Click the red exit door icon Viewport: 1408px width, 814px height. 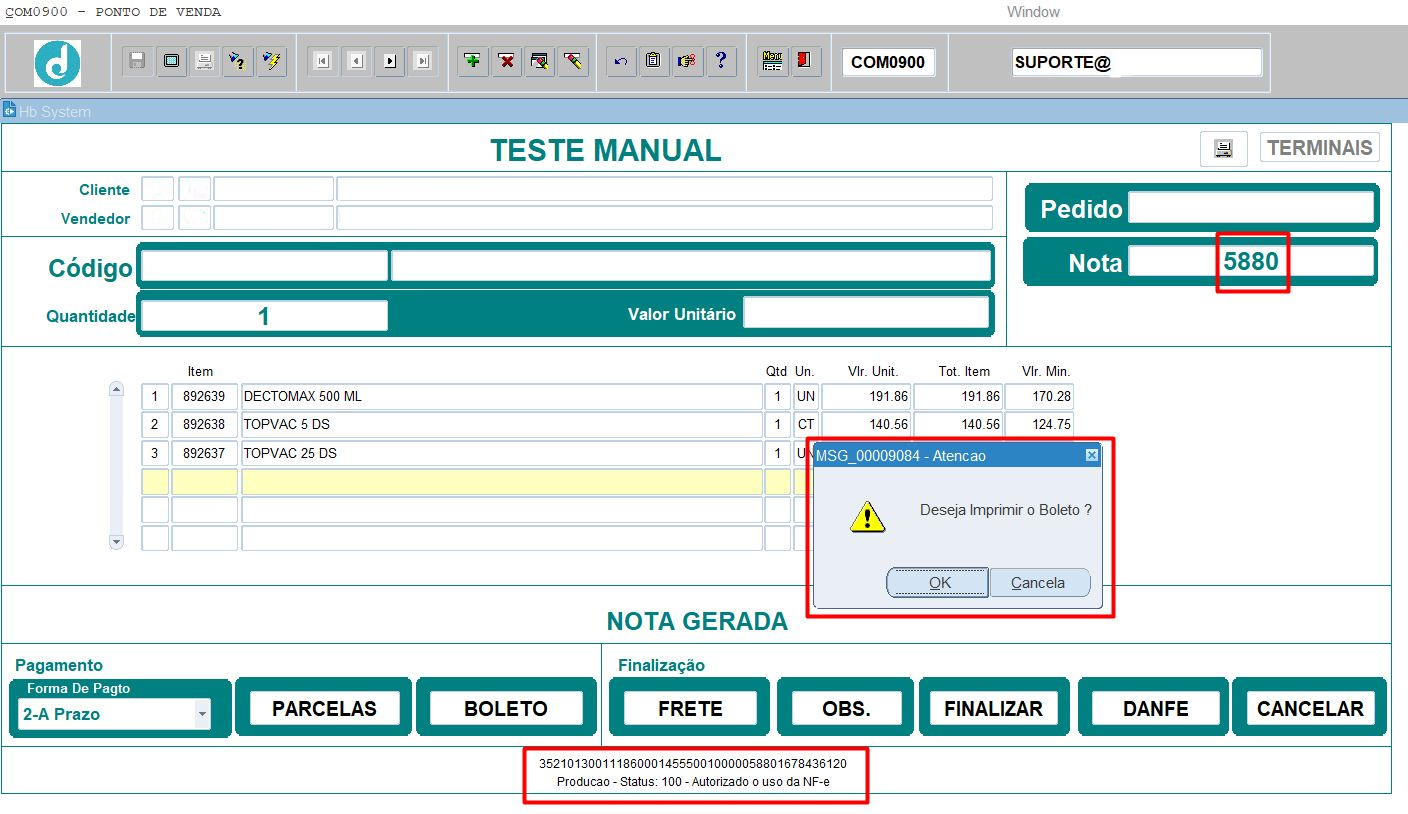coord(804,62)
